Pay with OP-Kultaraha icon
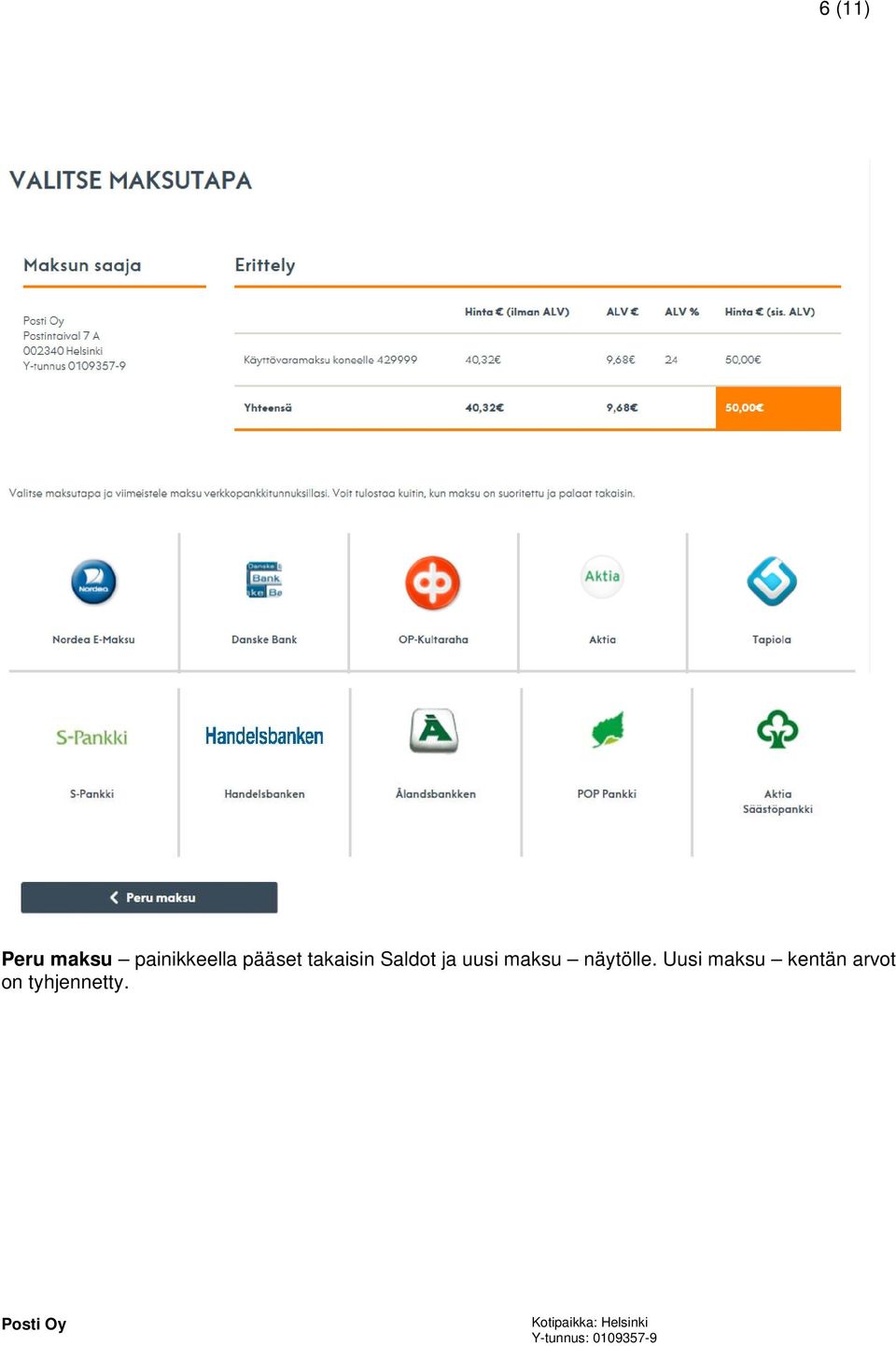896x1346 pixels. [x=433, y=582]
